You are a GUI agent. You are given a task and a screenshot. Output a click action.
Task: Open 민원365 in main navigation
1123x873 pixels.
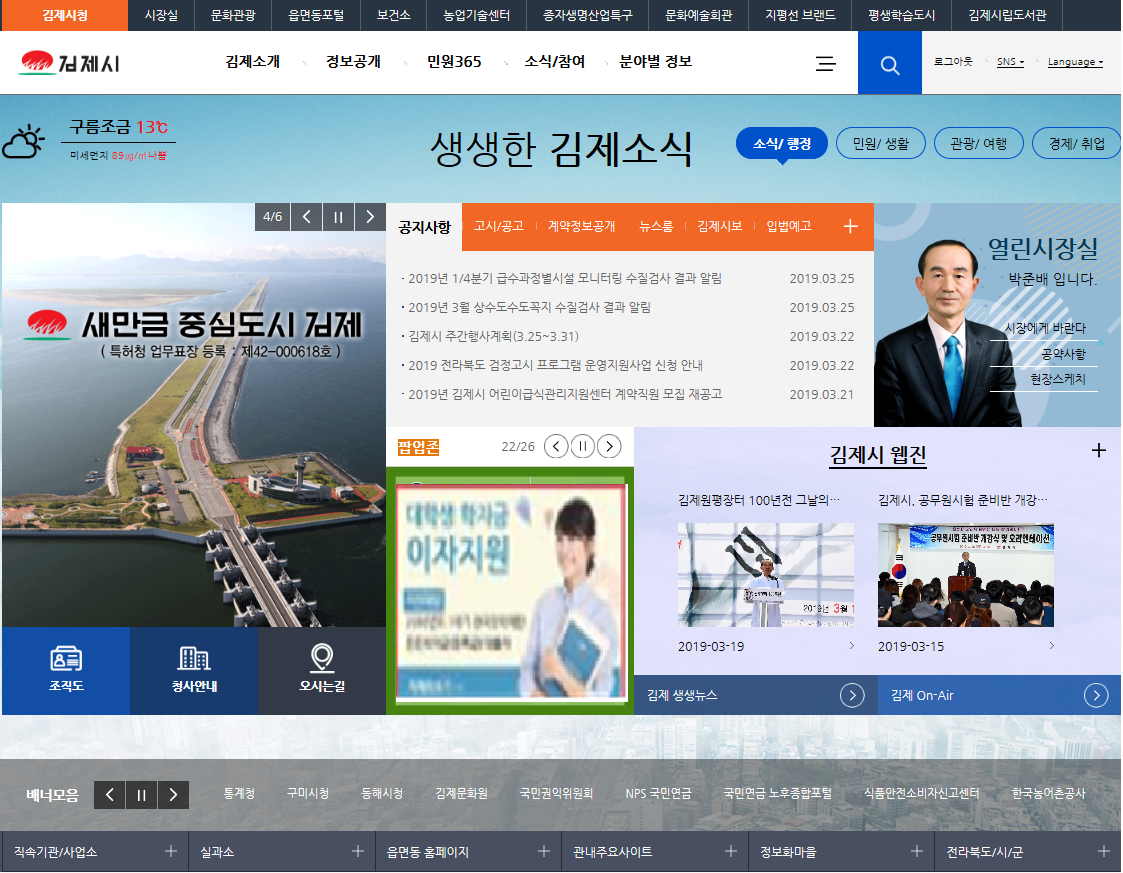click(454, 62)
